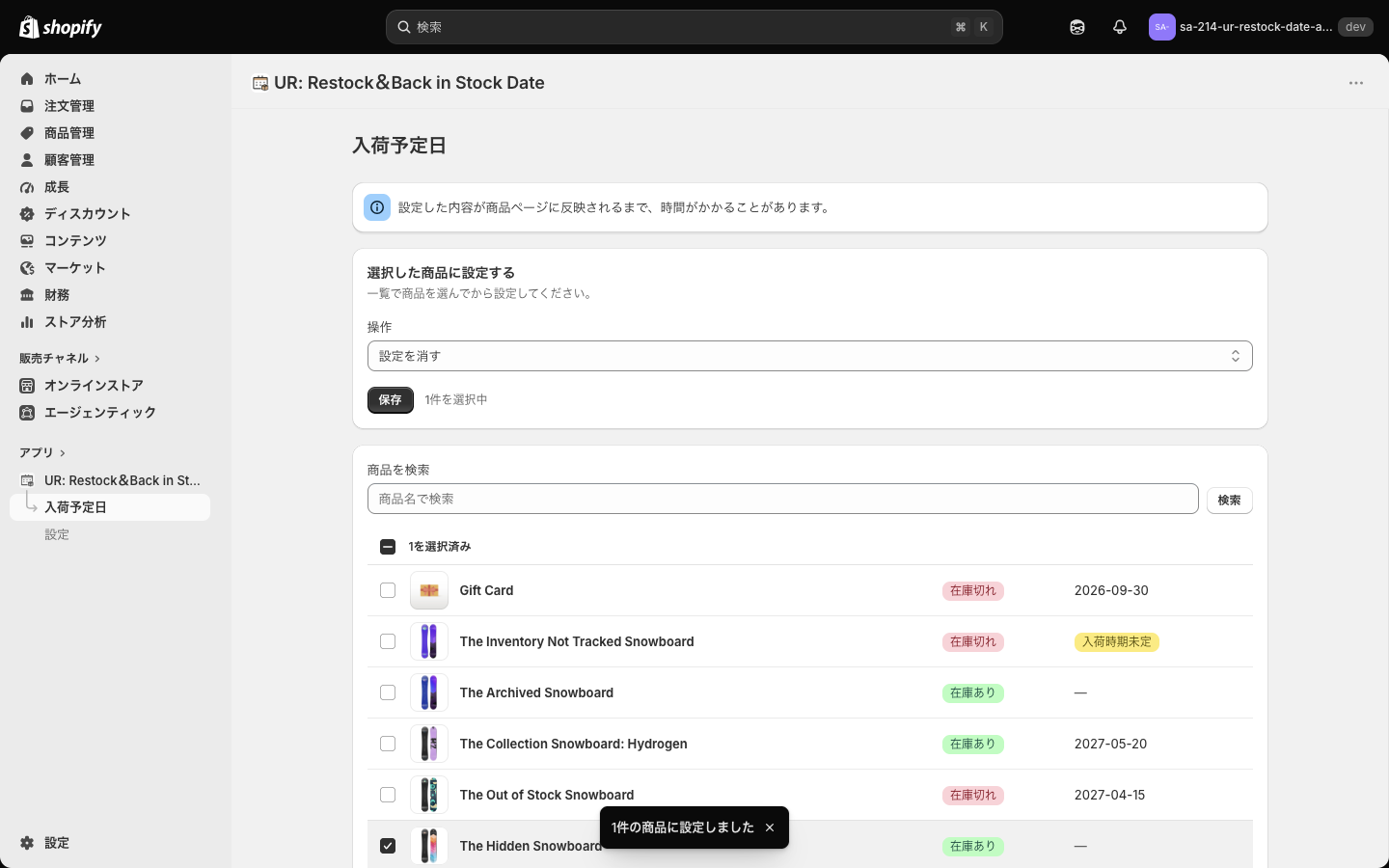Check The Out of Stock Snowboard checkbox

388,795
